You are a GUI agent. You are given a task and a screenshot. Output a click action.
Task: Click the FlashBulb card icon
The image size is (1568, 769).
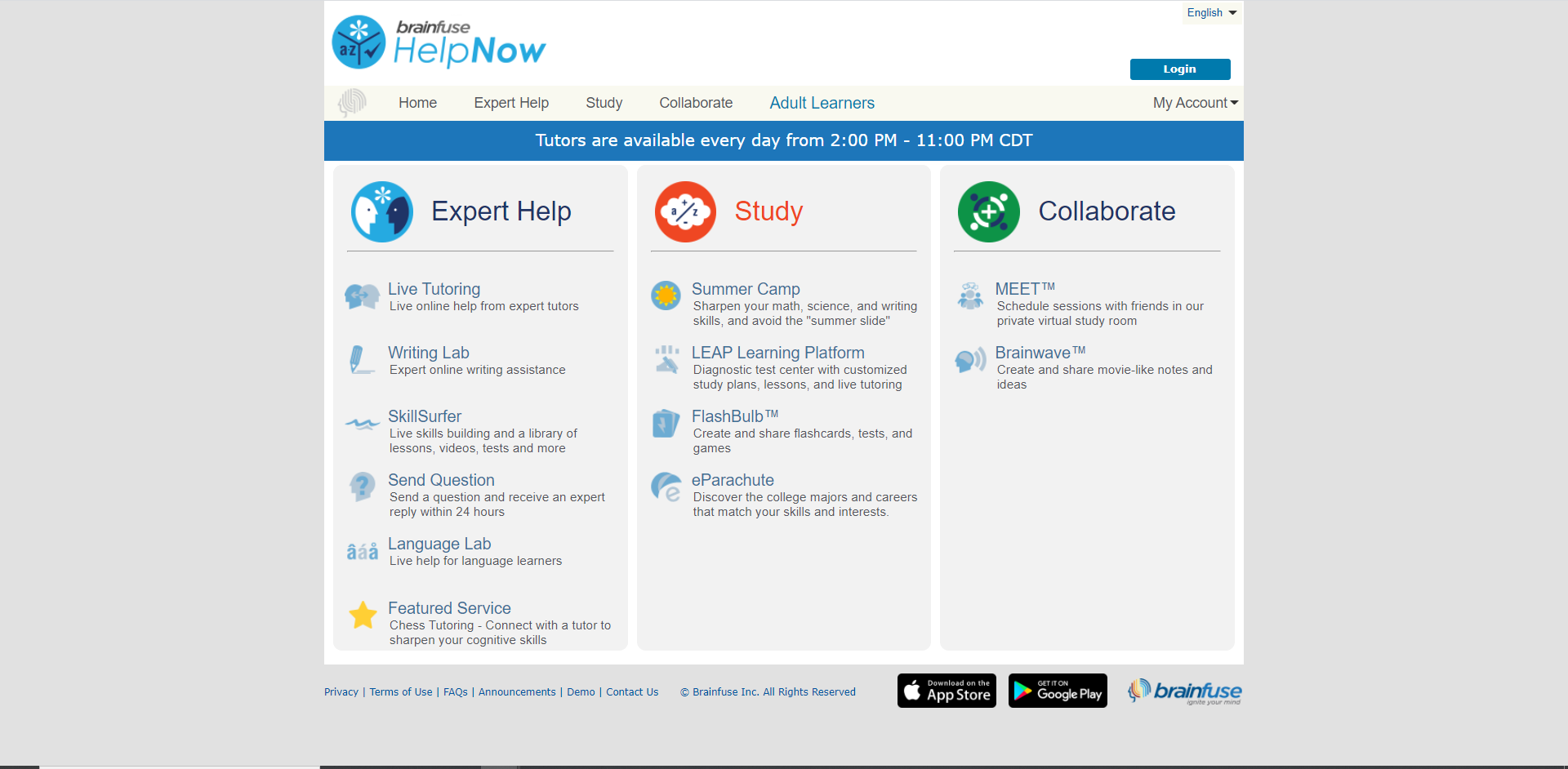click(x=666, y=424)
